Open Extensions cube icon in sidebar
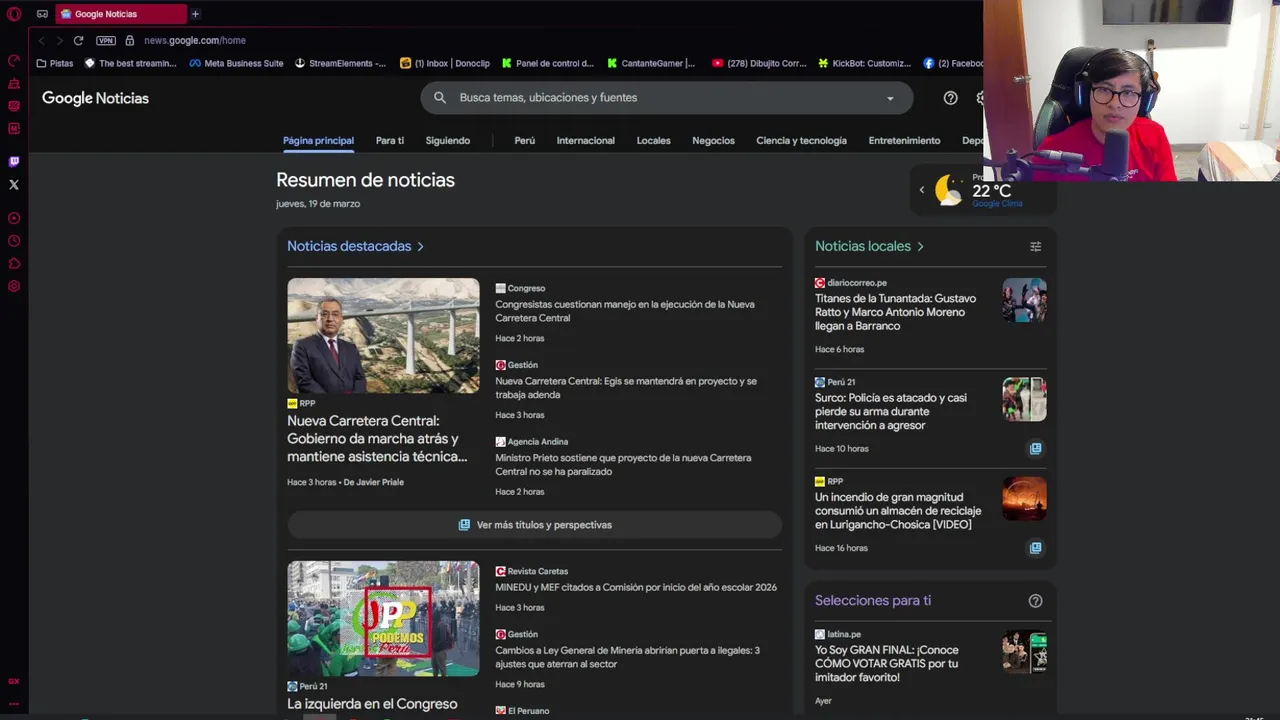This screenshot has height=720, width=1280. pyautogui.click(x=14, y=264)
